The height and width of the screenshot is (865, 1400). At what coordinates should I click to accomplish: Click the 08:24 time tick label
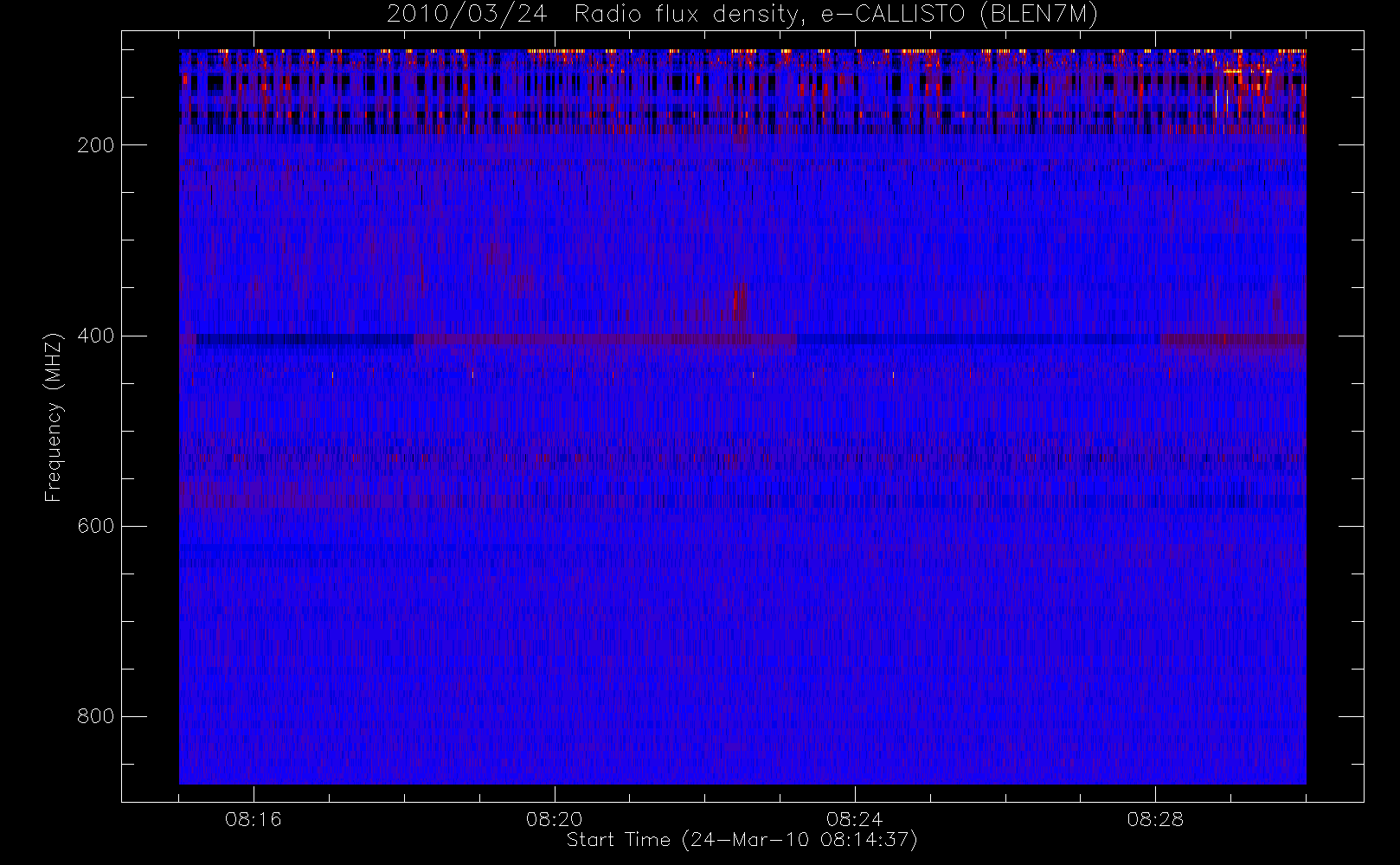coord(855,819)
